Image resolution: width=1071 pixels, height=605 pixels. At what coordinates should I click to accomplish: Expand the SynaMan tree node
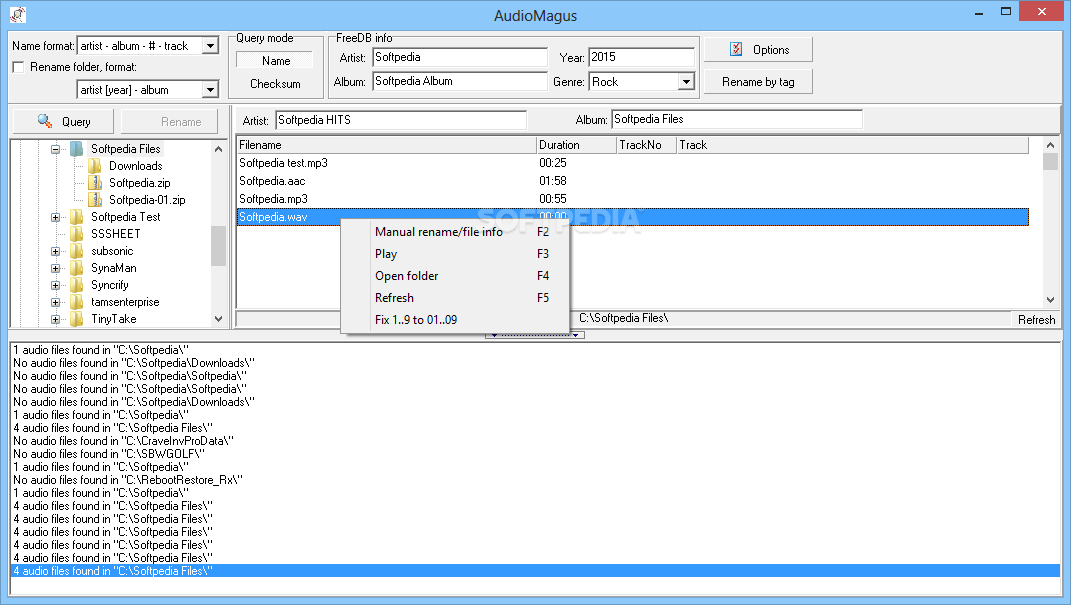[55, 268]
